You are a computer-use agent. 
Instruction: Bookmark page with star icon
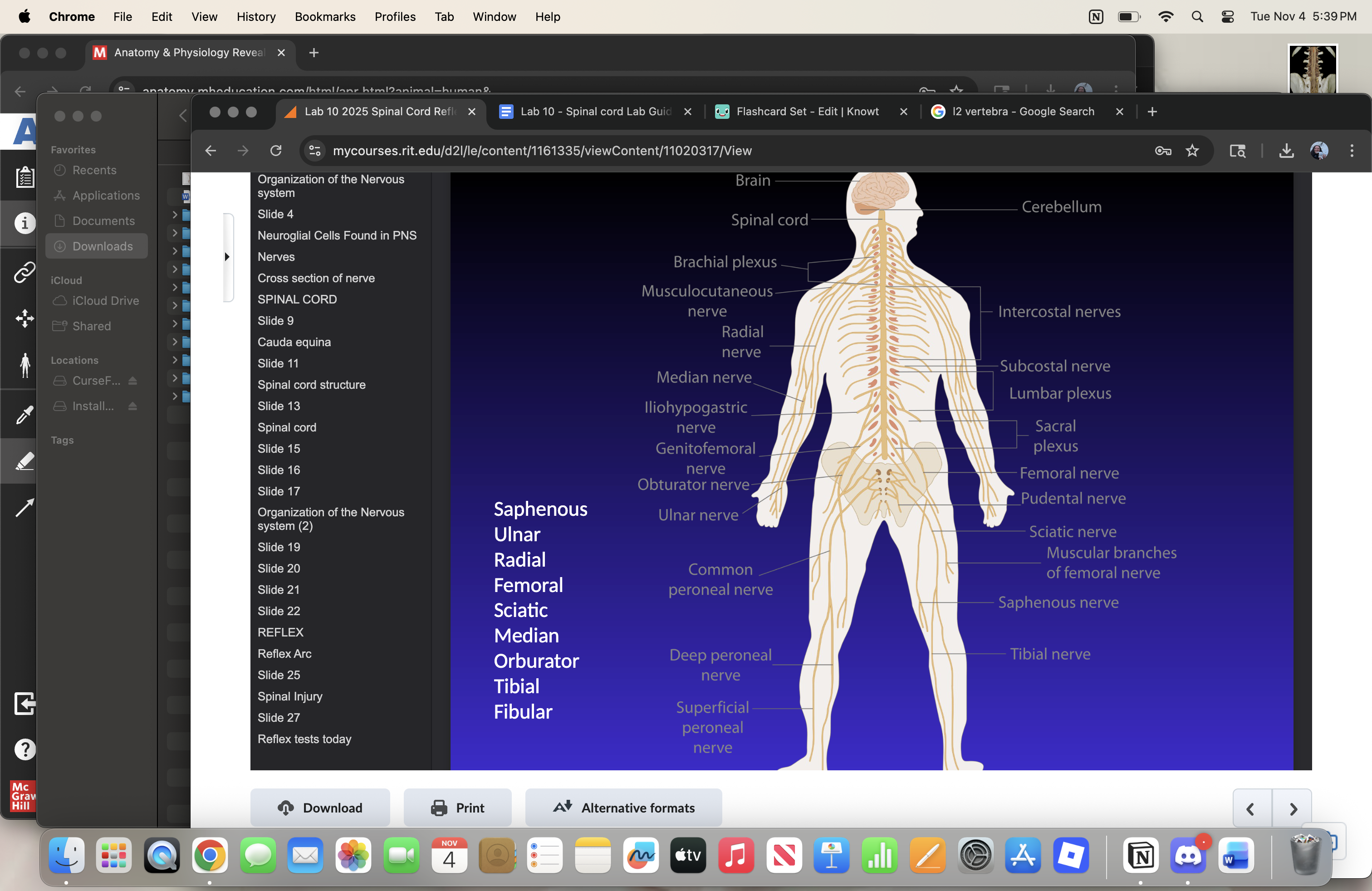(1192, 151)
